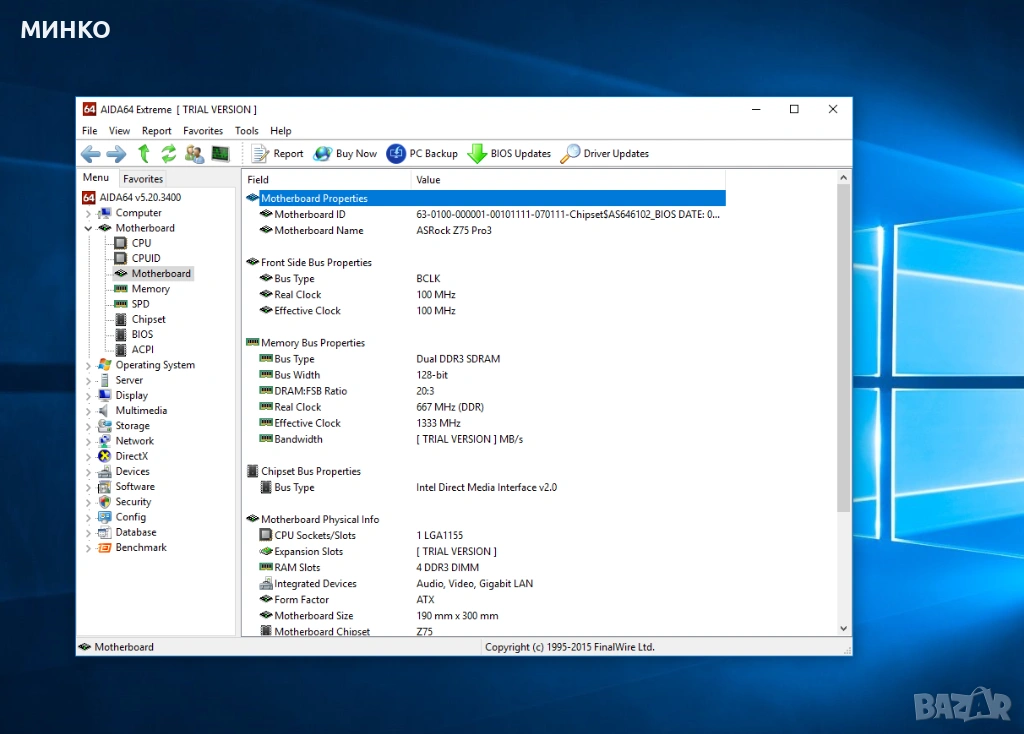Viewport: 1024px width, 734px height.
Task: Click the Report toolbar button
Action: [277, 154]
